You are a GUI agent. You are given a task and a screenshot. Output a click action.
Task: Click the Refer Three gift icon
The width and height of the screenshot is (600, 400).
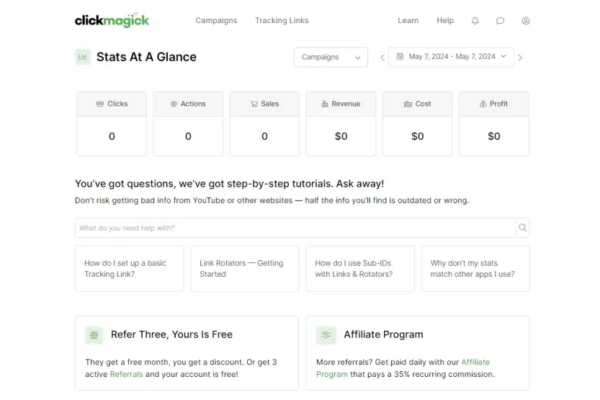pyautogui.click(x=94, y=335)
